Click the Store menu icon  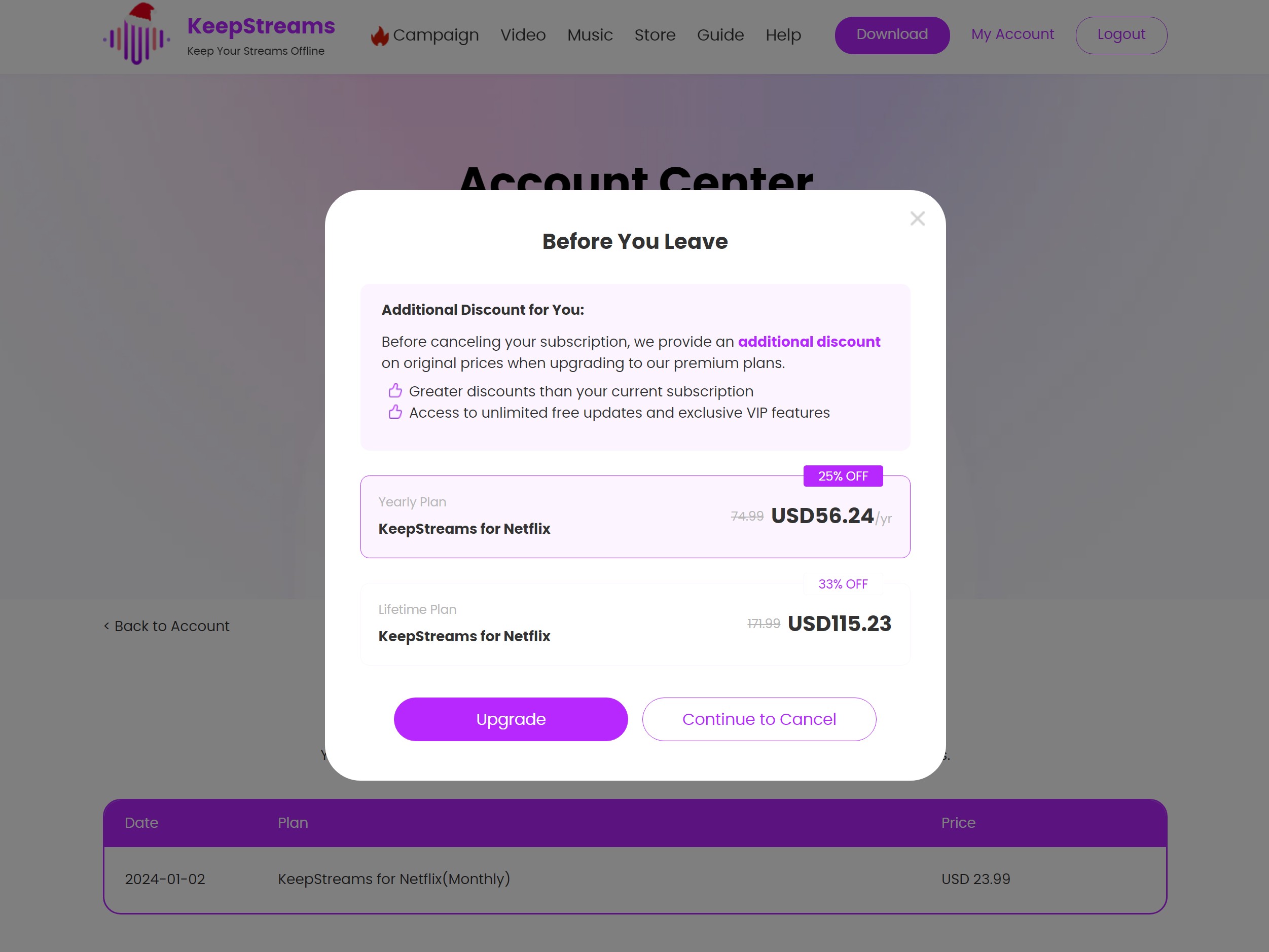655,35
